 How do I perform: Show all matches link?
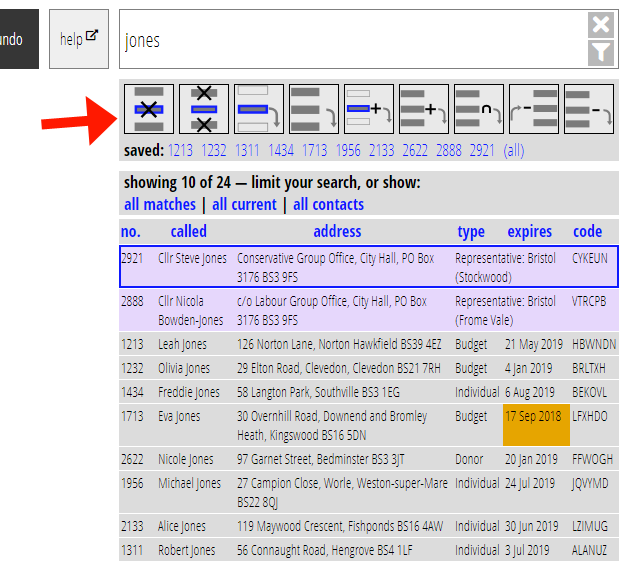pyautogui.click(x=160, y=204)
